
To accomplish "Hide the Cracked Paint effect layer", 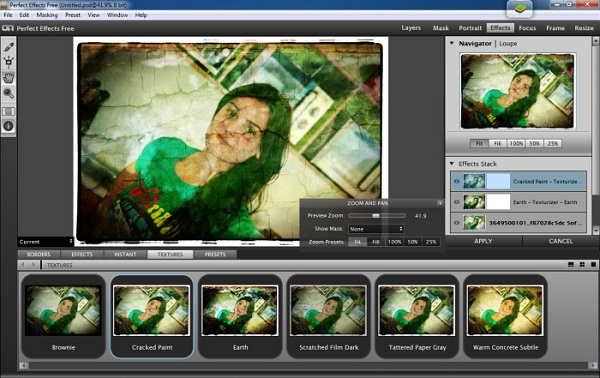I will (x=457, y=181).
